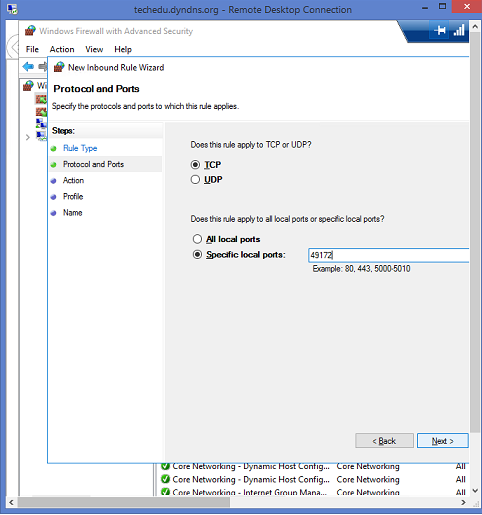Viewport: 482px width, 515px height.
Task: Minimize the Remote Desktop Connection window
Action: pos(425,8)
